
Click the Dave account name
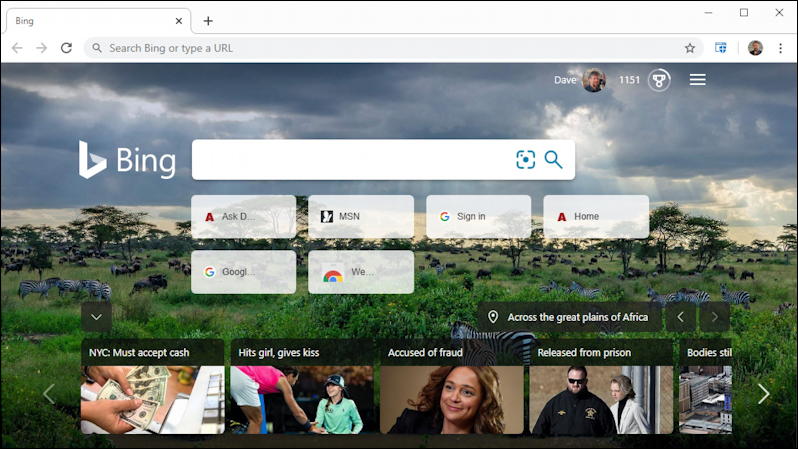point(565,80)
